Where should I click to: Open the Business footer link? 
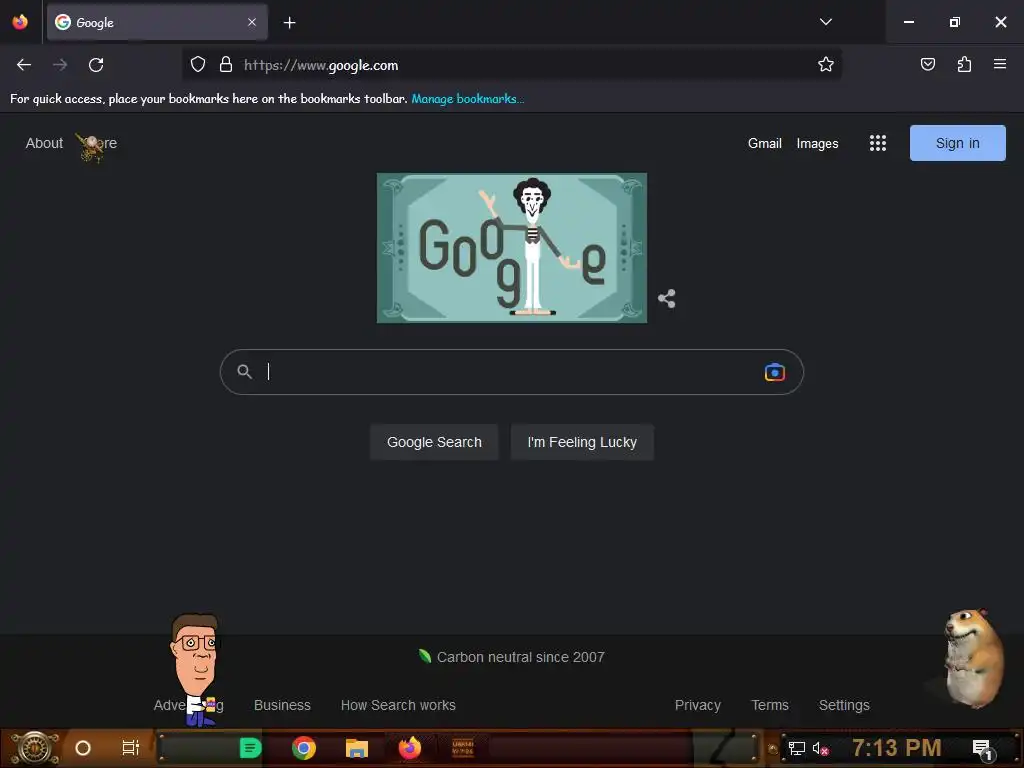tap(282, 705)
